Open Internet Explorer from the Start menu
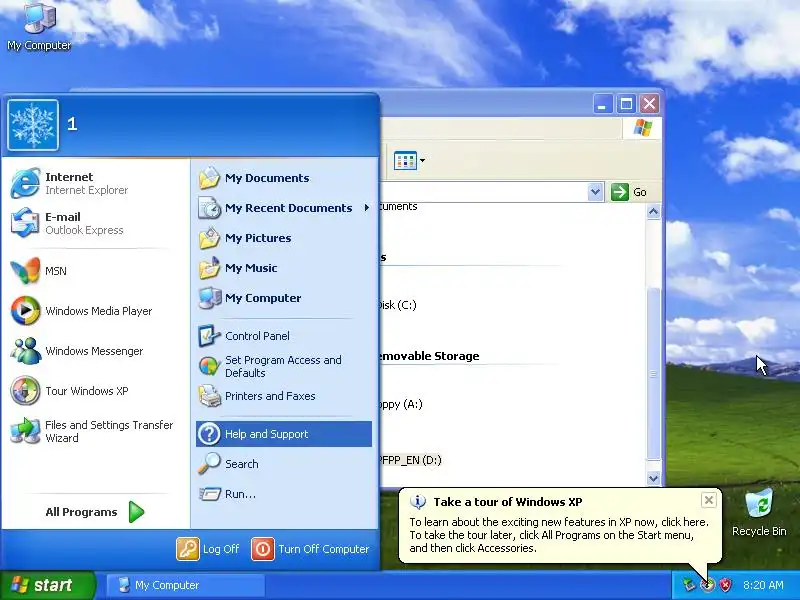The image size is (800, 600). click(x=94, y=183)
